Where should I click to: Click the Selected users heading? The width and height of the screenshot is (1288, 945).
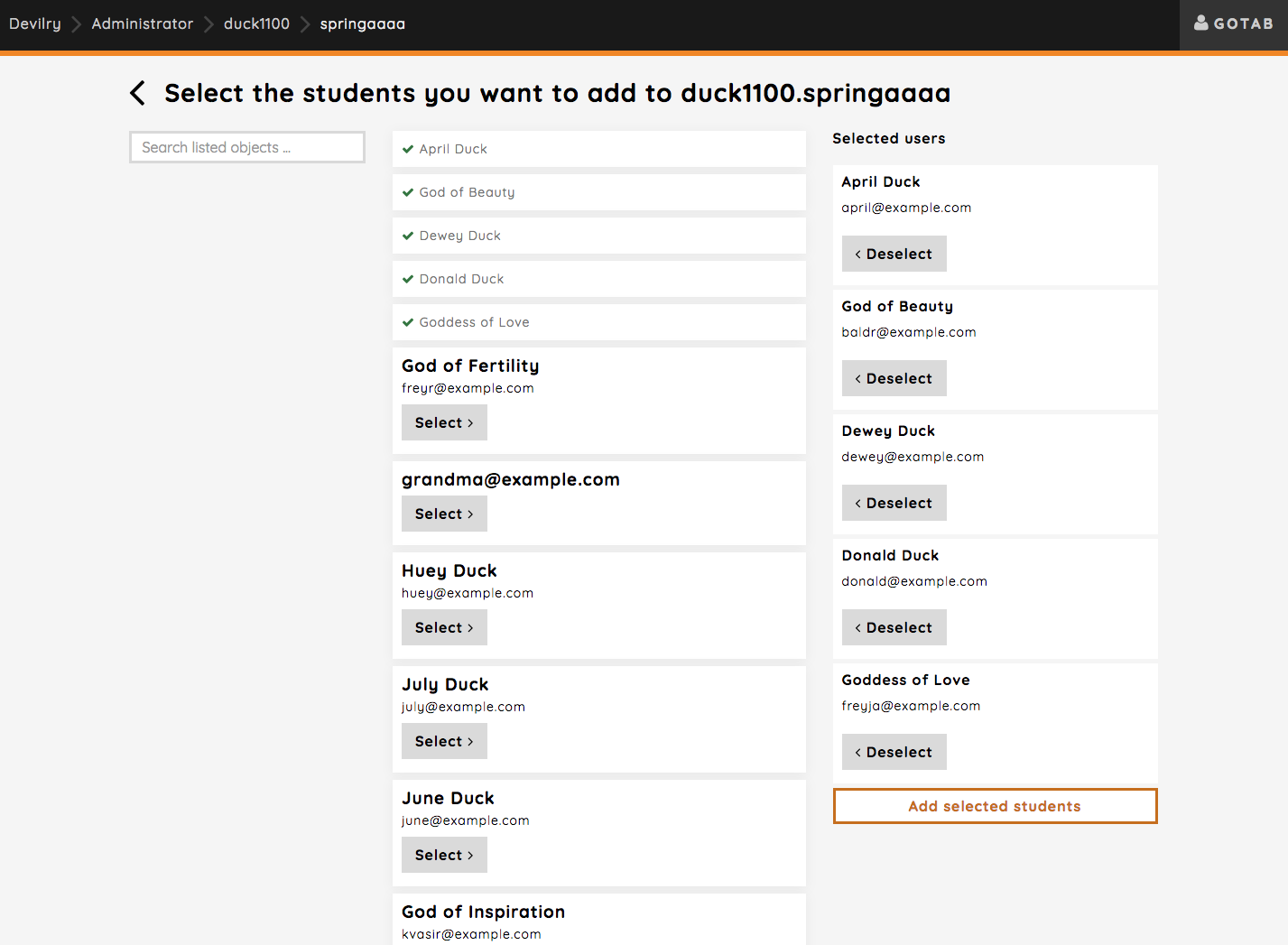(x=889, y=138)
